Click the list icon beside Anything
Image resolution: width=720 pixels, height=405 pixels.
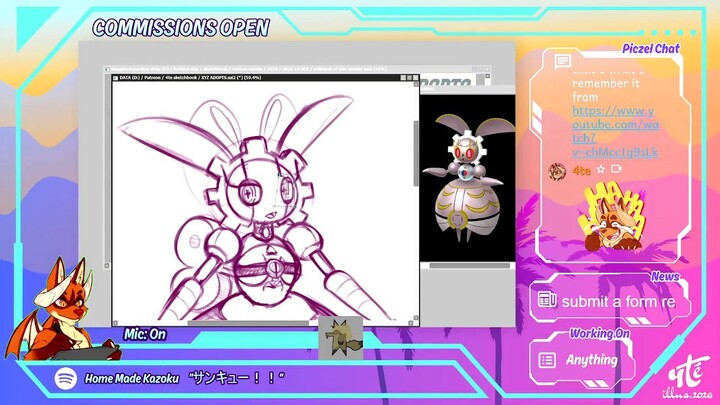coord(547,360)
